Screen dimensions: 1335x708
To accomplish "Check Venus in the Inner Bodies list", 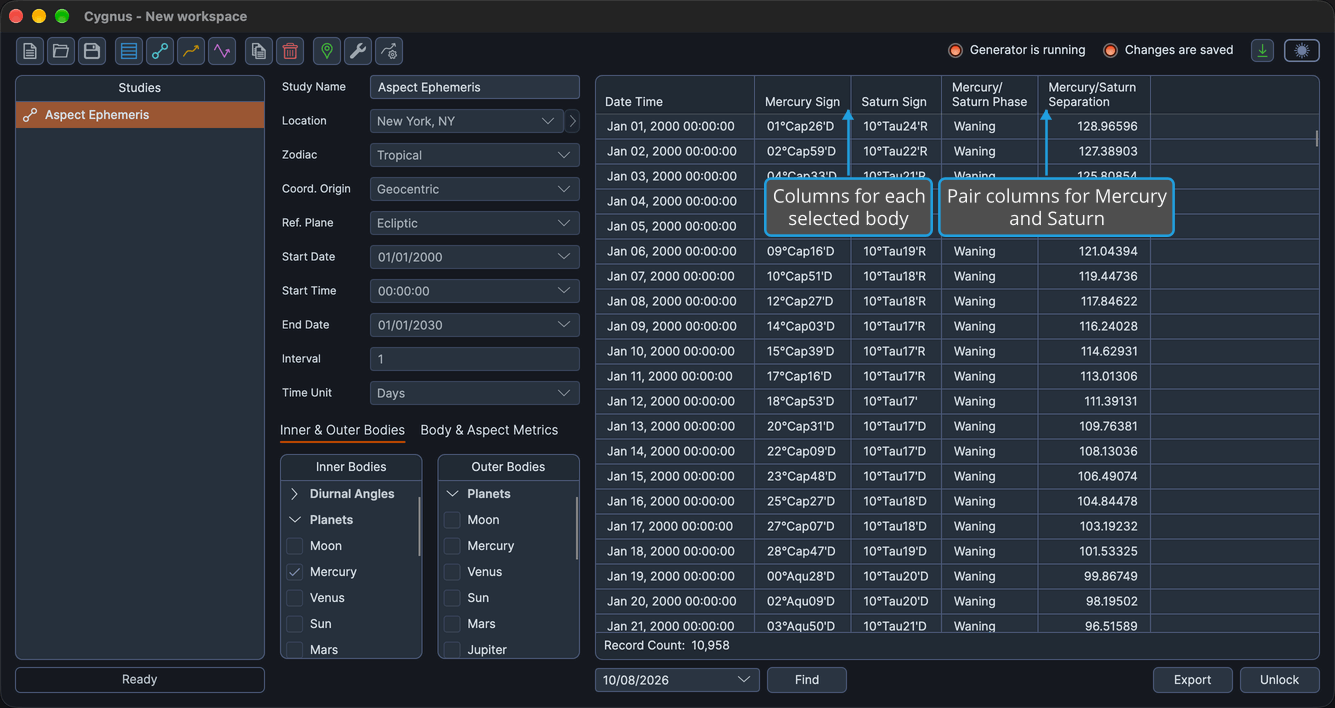I will [295, 598].
